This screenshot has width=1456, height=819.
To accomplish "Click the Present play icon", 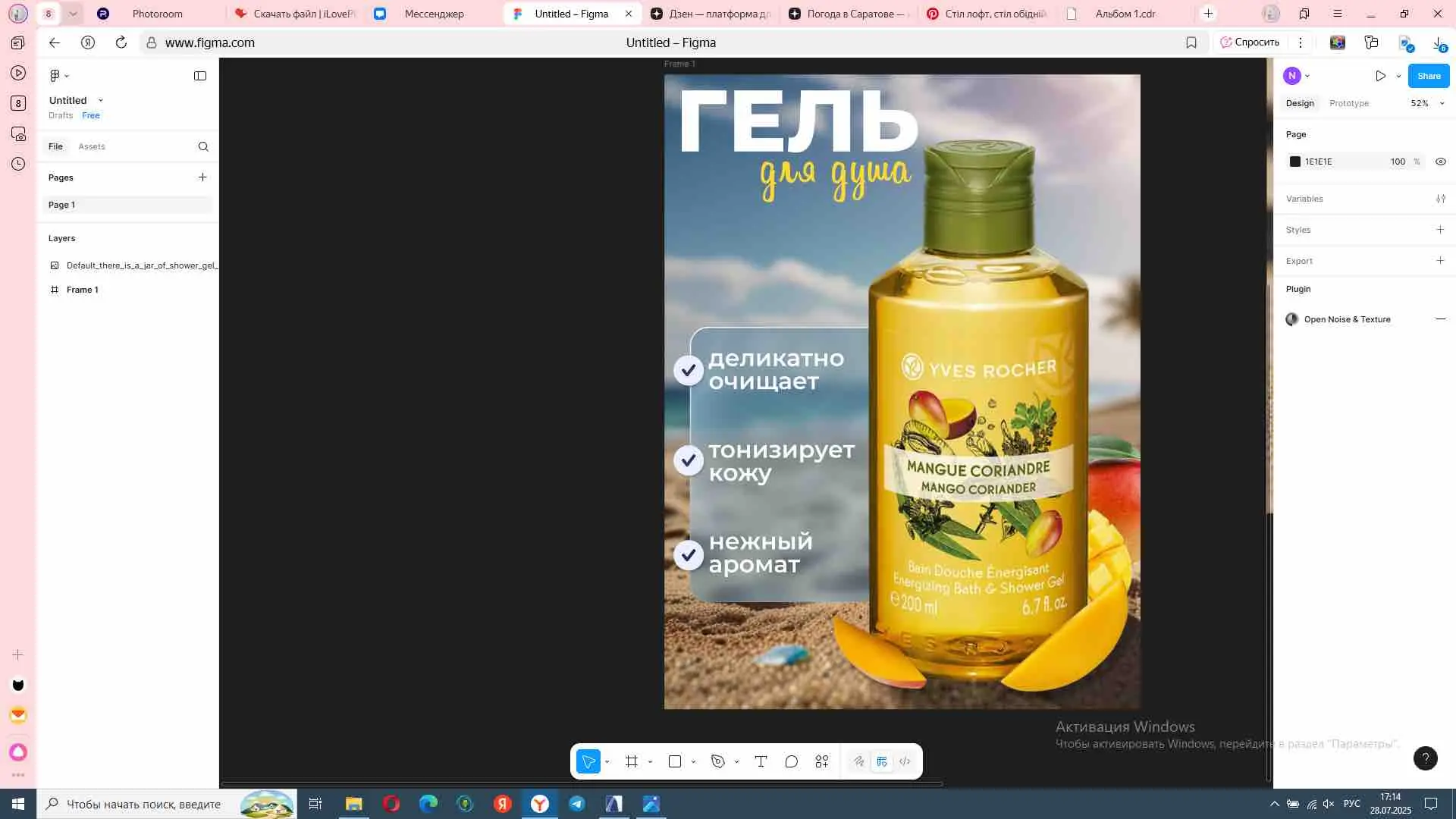I will click(1381, 76).
